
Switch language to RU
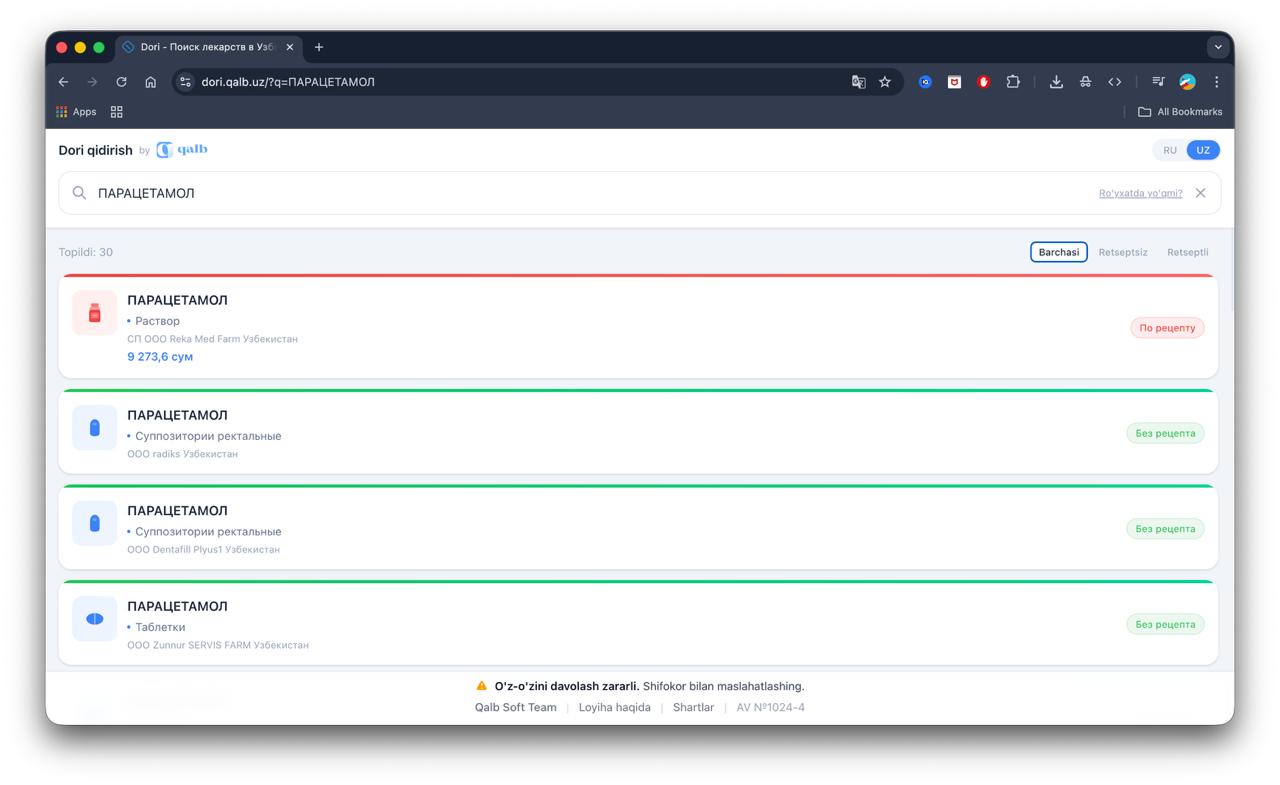tap(1170, 150)
